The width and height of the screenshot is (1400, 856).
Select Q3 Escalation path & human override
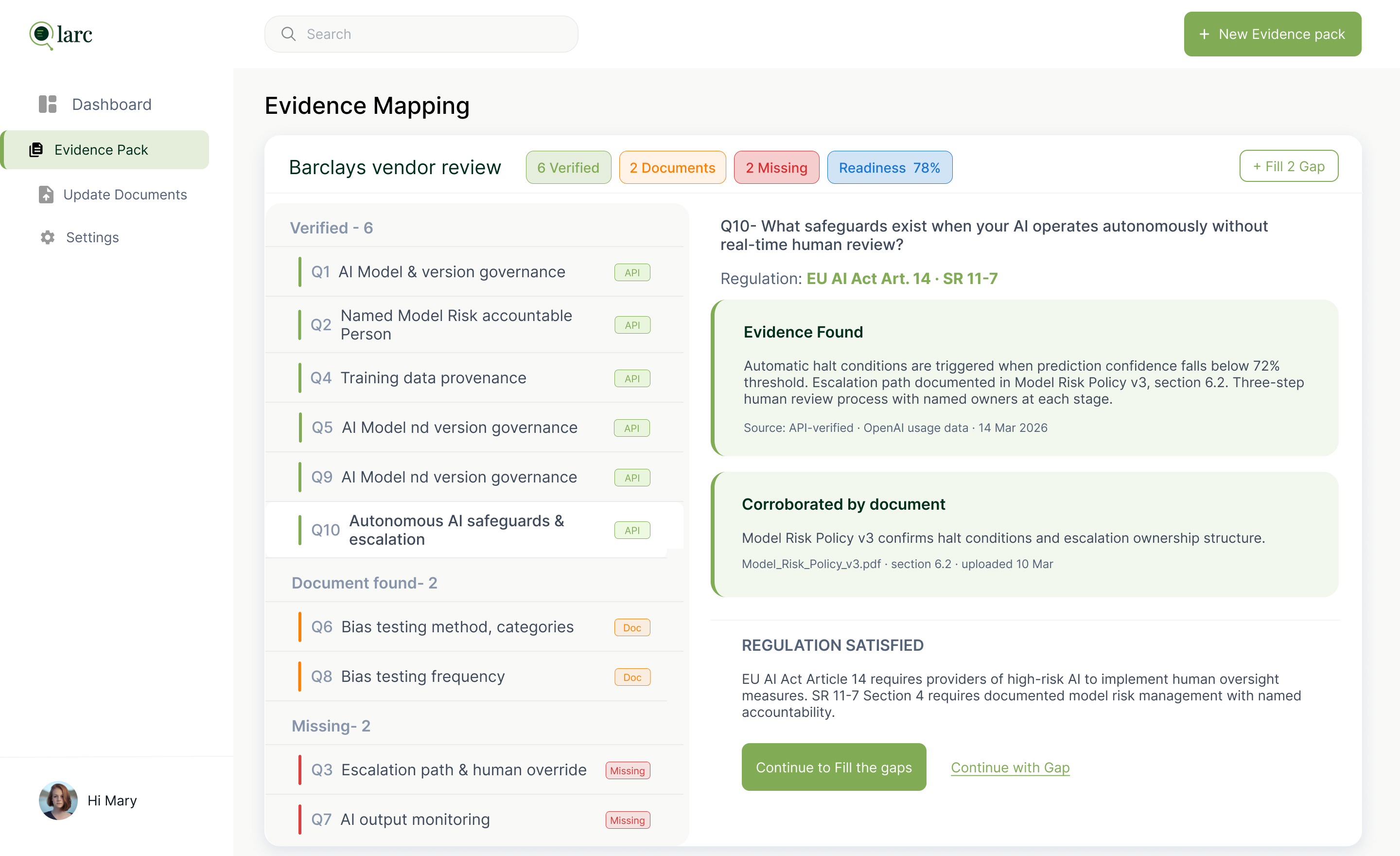(x=474, y=769)
